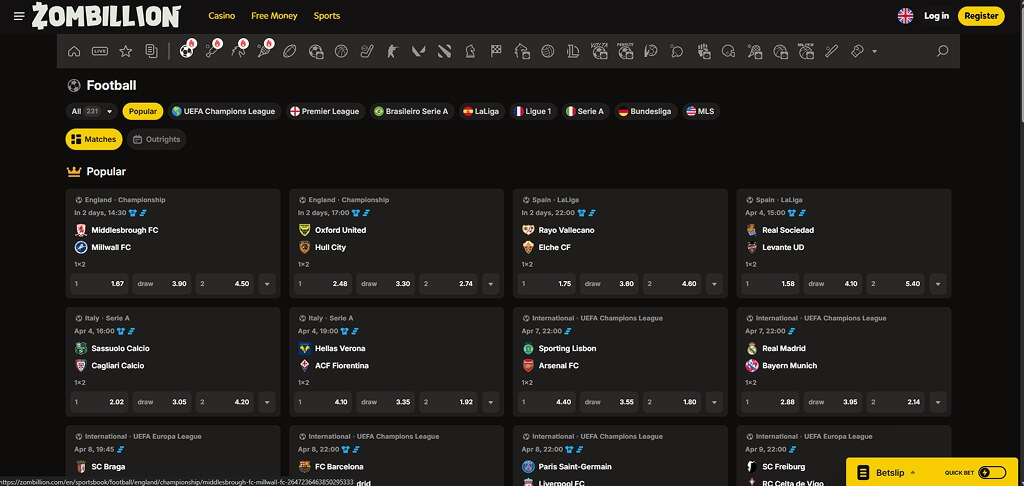Select the table tennis paddle icon
1024x486 pixels.
(677, 51)
